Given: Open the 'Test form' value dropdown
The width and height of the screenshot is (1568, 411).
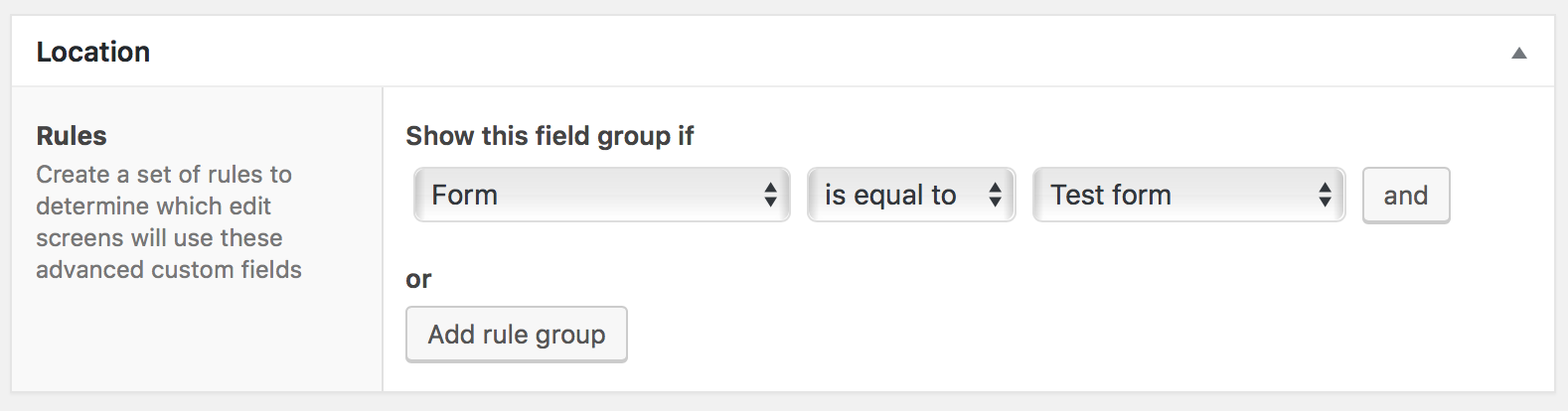Looking at the screenshot, I should [1188, 195].
